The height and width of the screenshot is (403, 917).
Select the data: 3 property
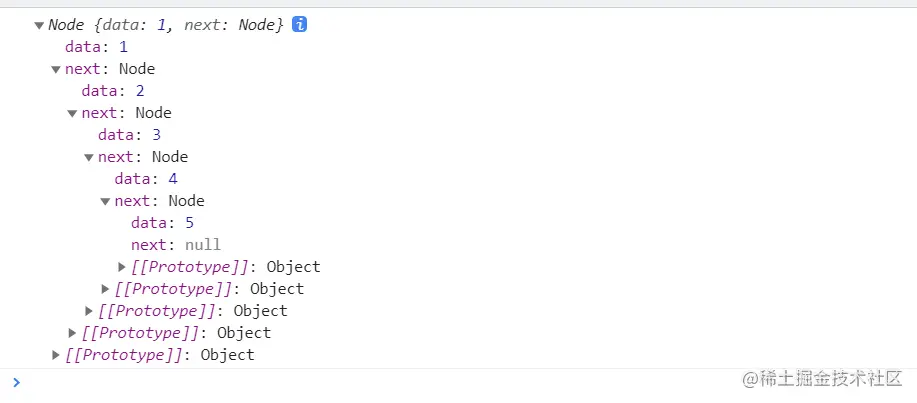pyautogui.click(x=129, y=135)
